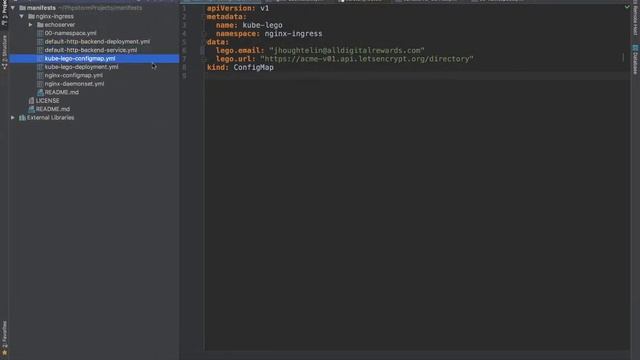The width and height of the screenshot is (640, 360).
Task: Select 00-namespace.yml in the project tree
Action: [x=71, y=33]
